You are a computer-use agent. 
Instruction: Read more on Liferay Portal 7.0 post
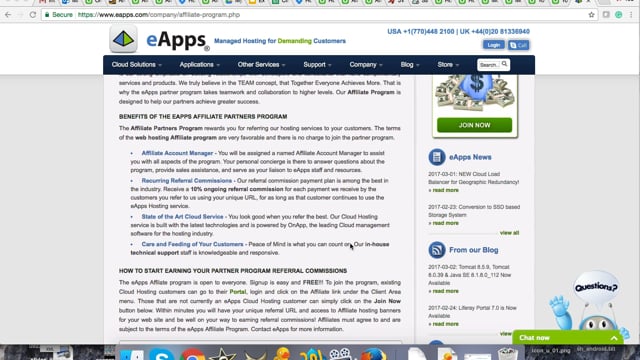click(x=444, y=324)
